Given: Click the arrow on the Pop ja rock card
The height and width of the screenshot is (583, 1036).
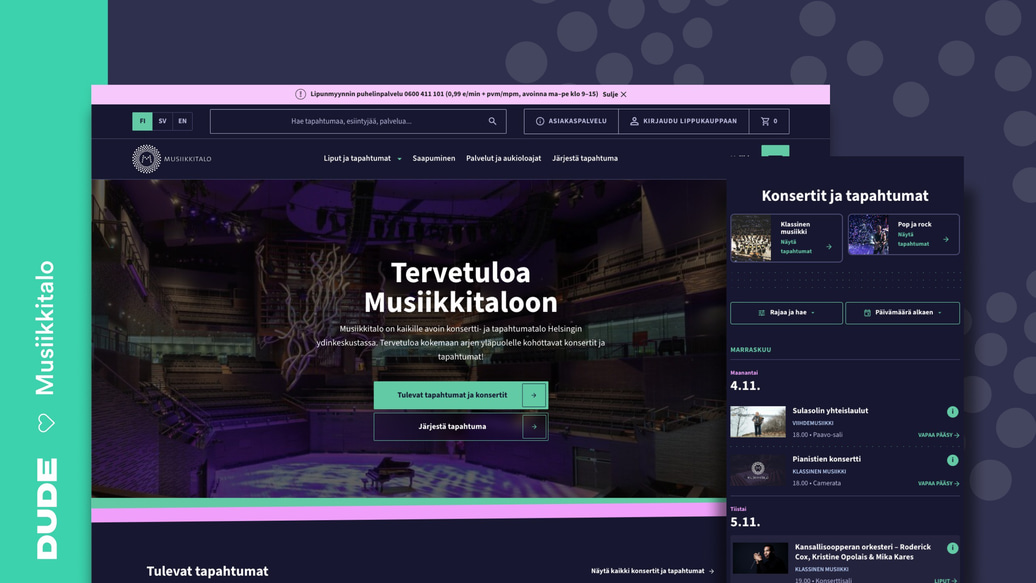Looking at the screenshot, I should pos(945,239).
